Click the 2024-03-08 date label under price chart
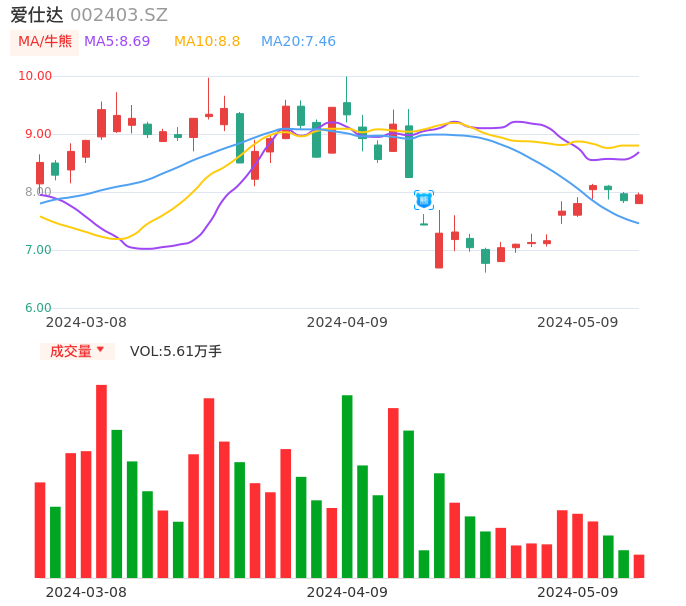Image resolution: width=686 pixels, height=606 pixels. pyautogui.click(x=86, y=322)
